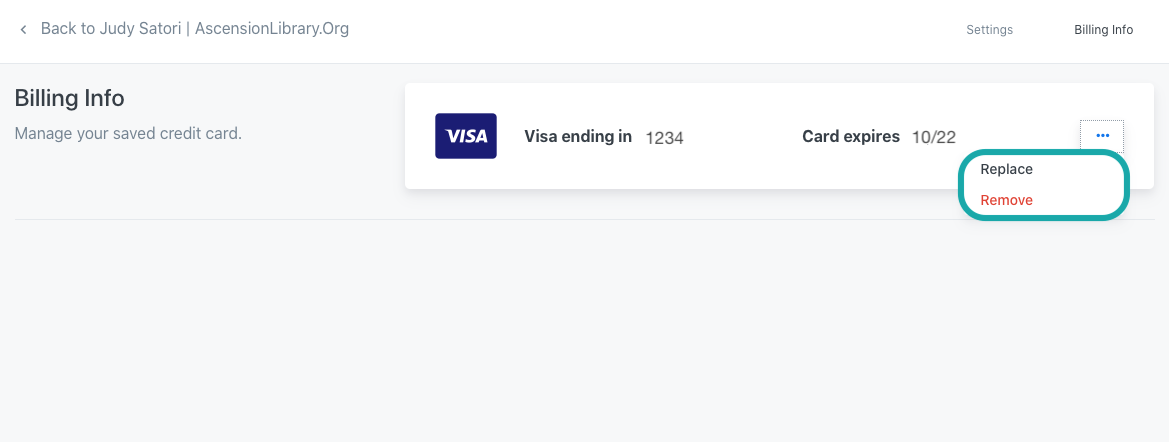The image size is (1169, 442).
Task: Choose Replace from the card menu
Action: click(x=1006, y=169)
